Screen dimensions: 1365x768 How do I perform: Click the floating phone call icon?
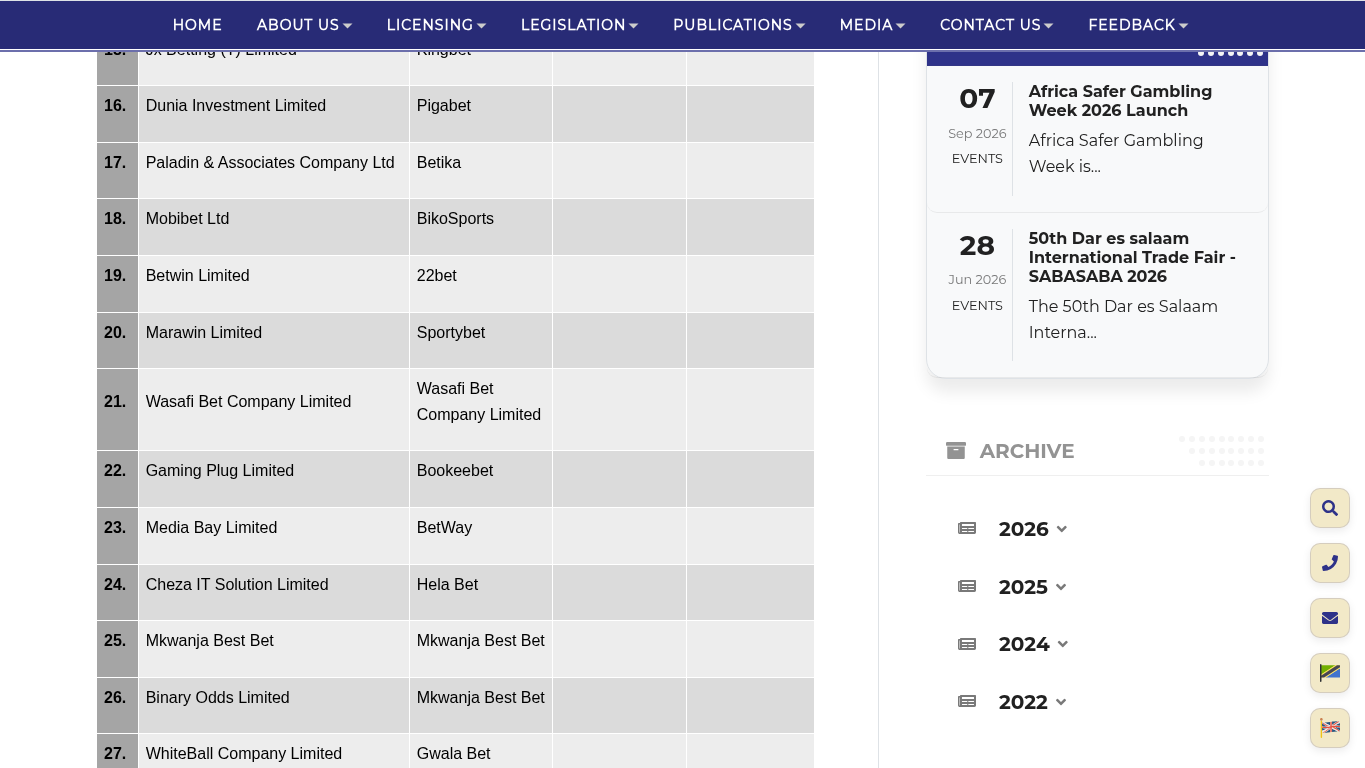(1329, 563)
